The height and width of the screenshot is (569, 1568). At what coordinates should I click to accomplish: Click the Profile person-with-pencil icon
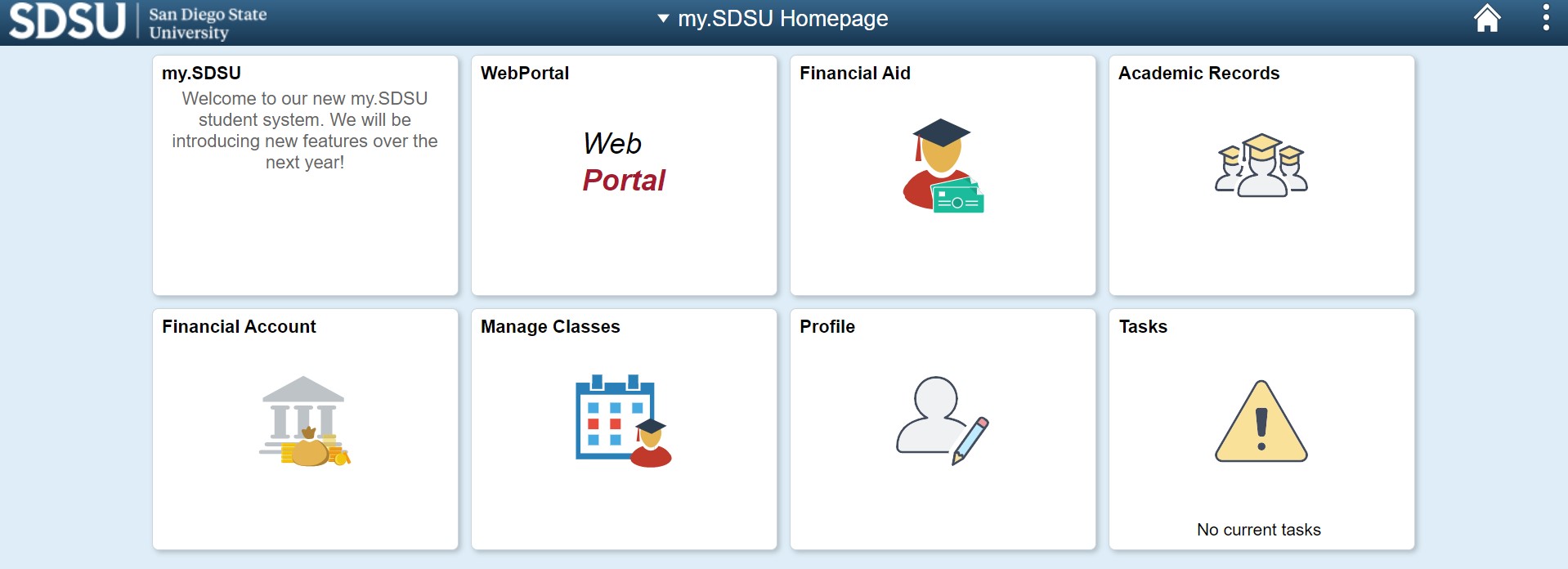pyautogui.click(x=943, y=421)
